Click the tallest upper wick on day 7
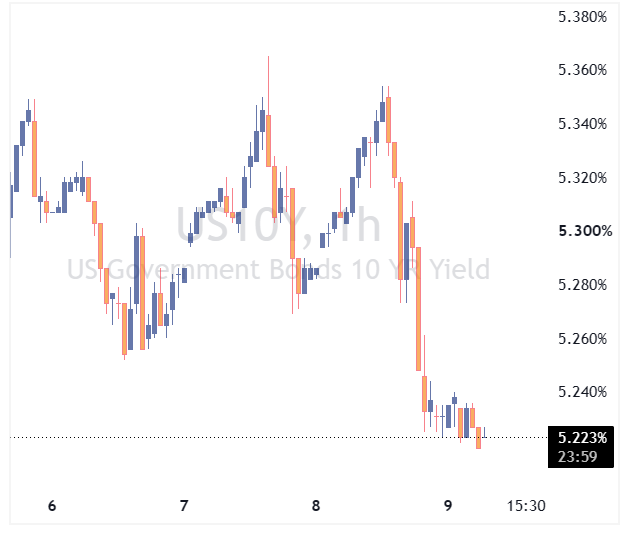Screen dimensions: 629x538 [268, 85]
